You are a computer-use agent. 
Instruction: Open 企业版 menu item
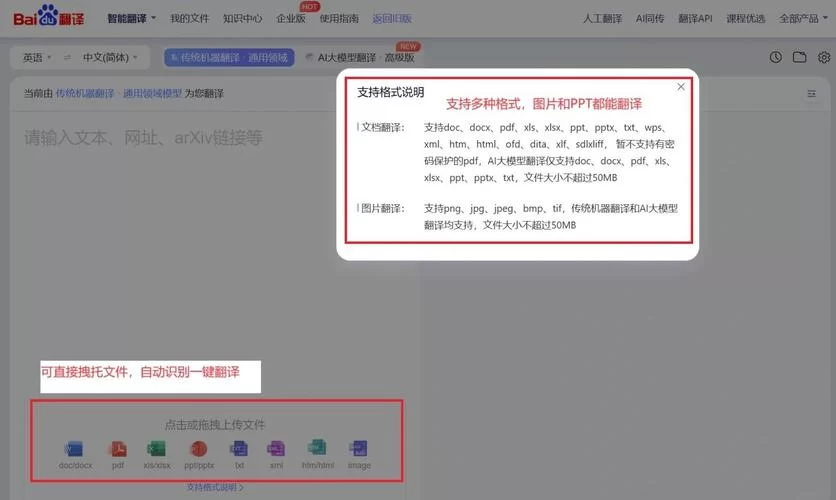click(x=291, y=19)
